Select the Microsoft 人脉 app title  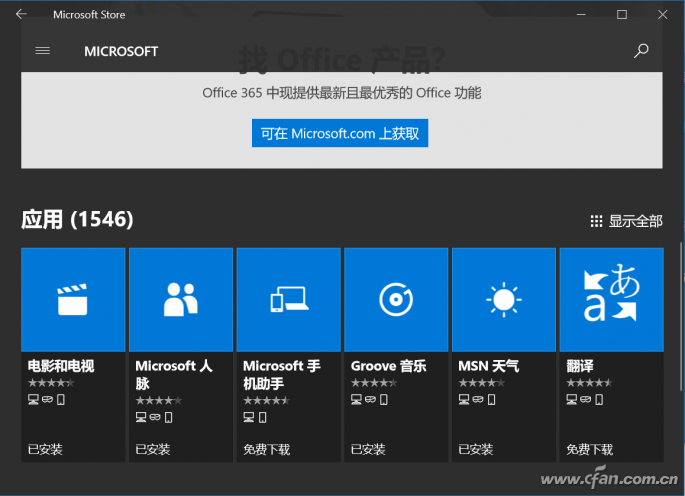pos(174,375)
